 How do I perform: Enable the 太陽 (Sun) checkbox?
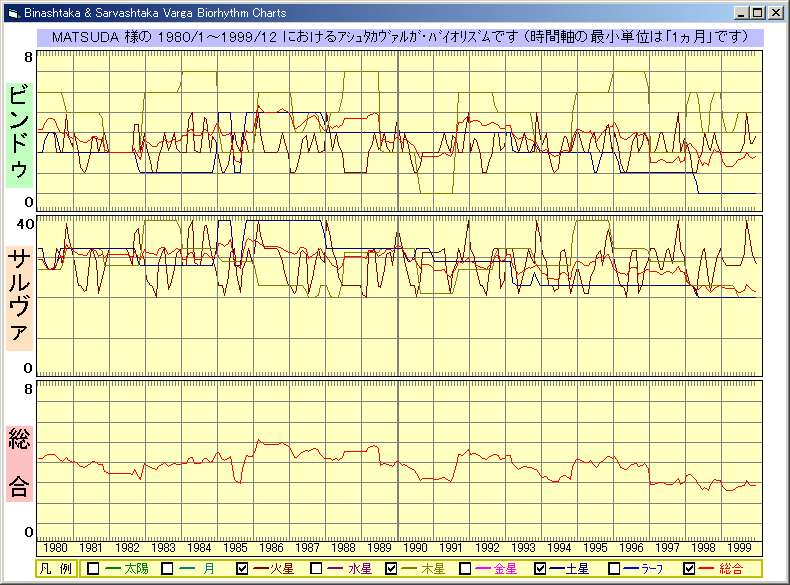[93, 569]
